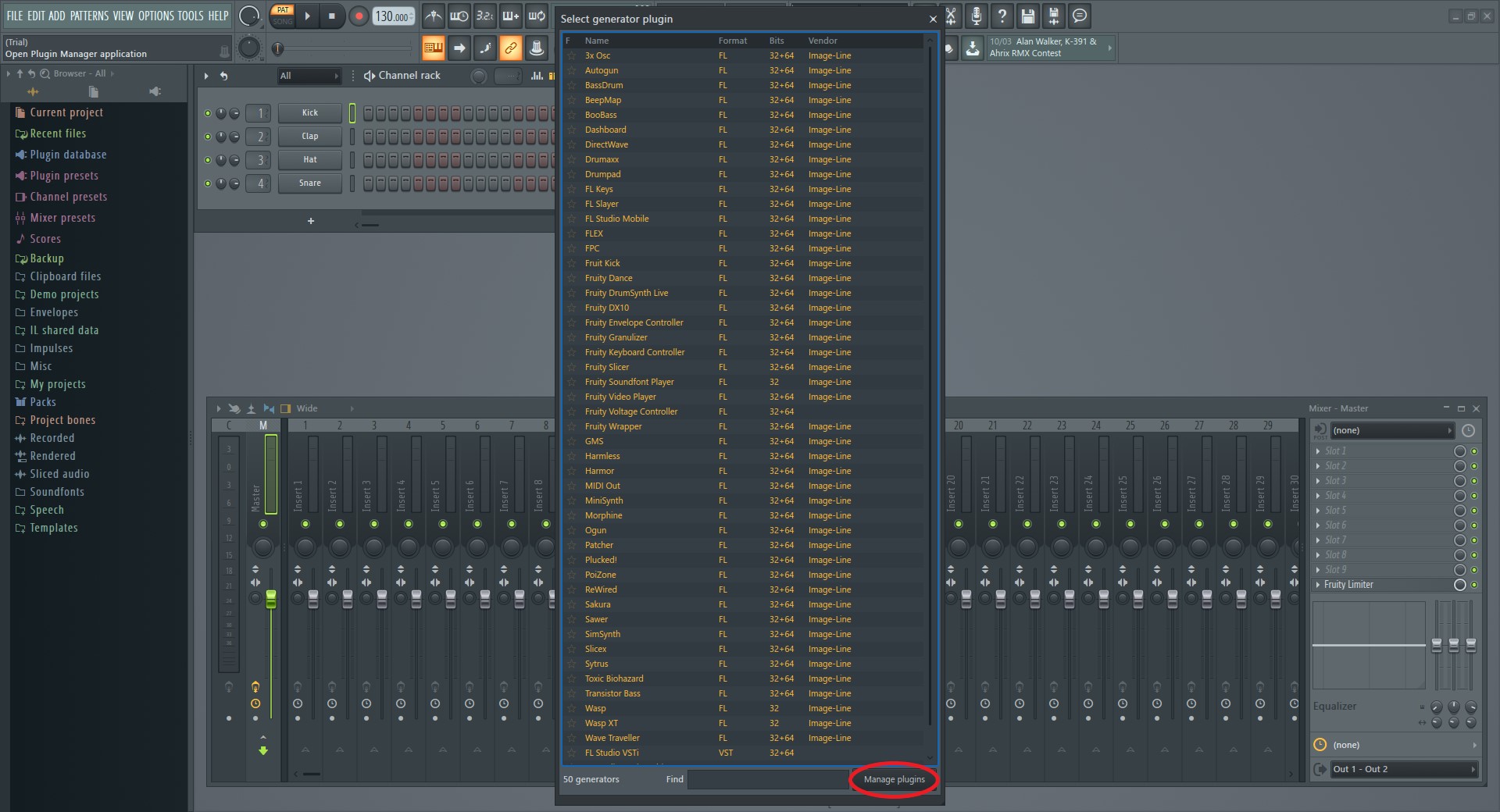Open the Out 1 - Out 2 dropdown
Image resolution: width=1500 pixels, height=812 pixels.
coord(1402,769)
